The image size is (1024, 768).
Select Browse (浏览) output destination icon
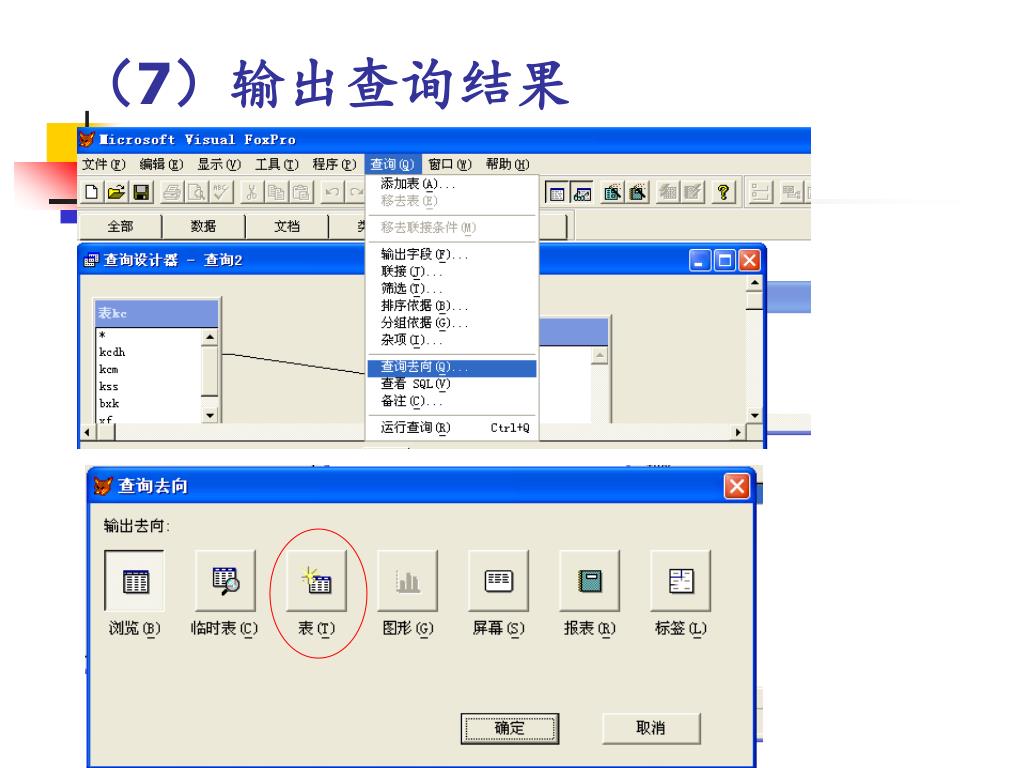click(135, 581)
